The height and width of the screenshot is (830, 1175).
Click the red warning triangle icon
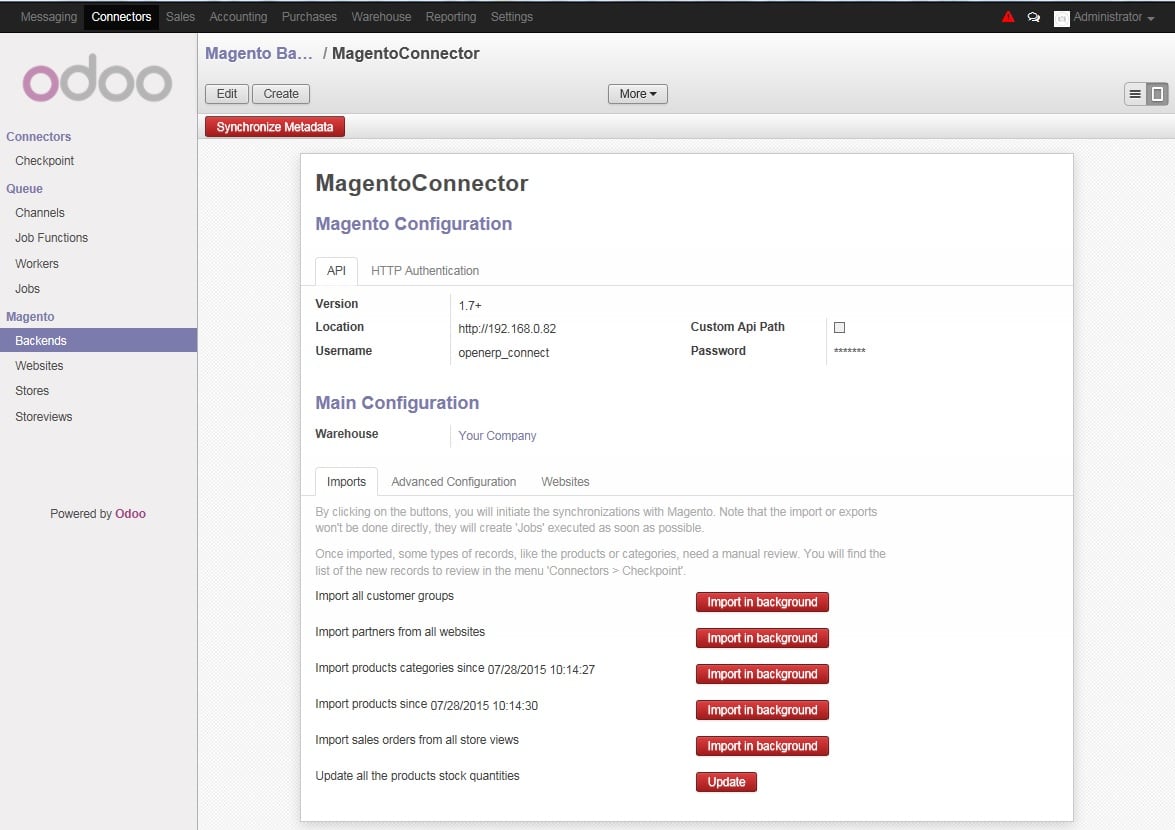[1008, 17]
